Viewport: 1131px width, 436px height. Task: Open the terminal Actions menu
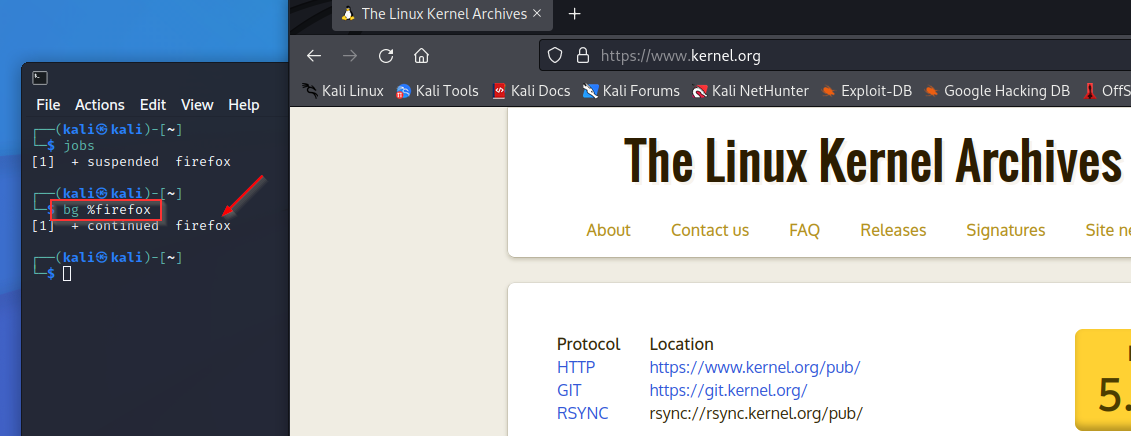pyautogui.click(x=100, y=105)
